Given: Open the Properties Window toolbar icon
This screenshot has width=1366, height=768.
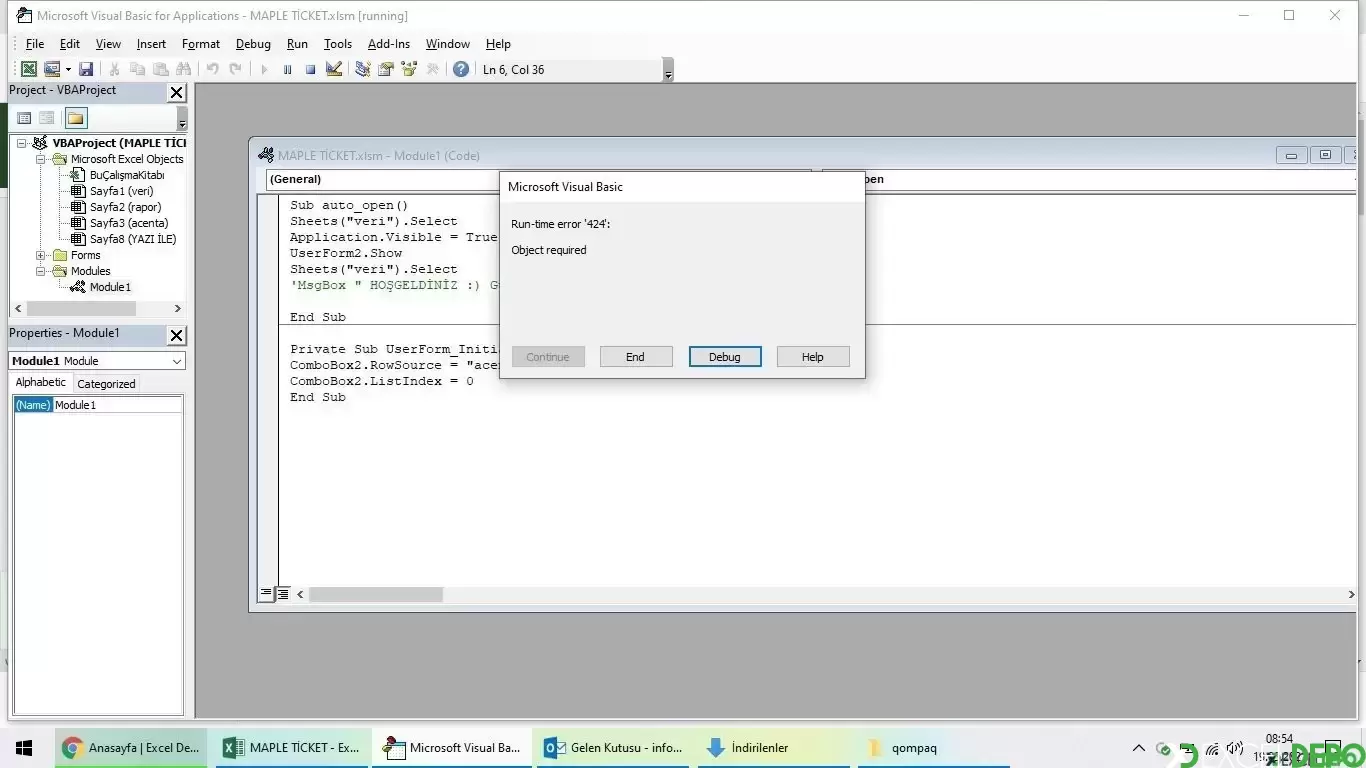Looking at the screenshot, I should pos(385,69).
